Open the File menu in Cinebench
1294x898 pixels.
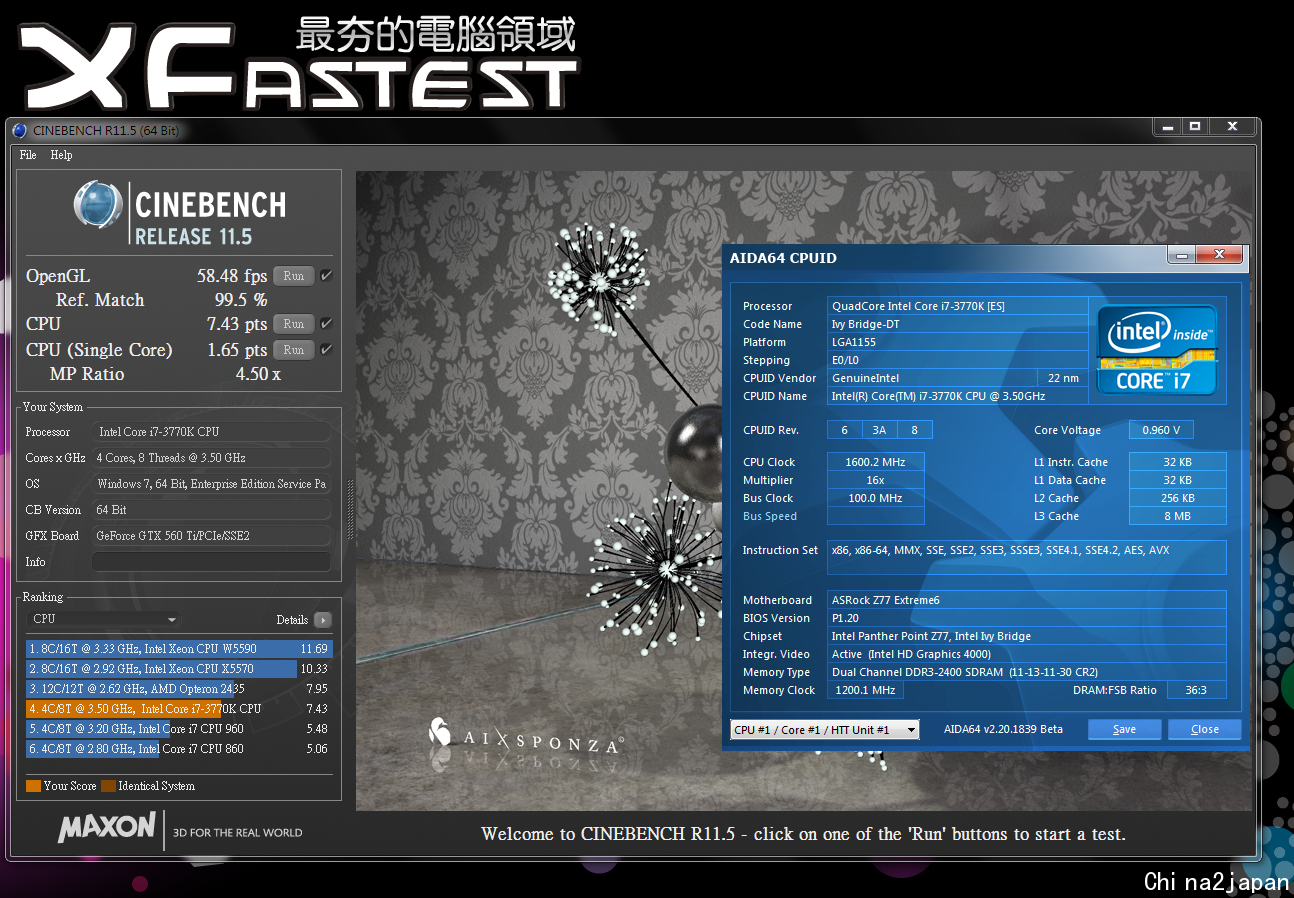point(28,155)
